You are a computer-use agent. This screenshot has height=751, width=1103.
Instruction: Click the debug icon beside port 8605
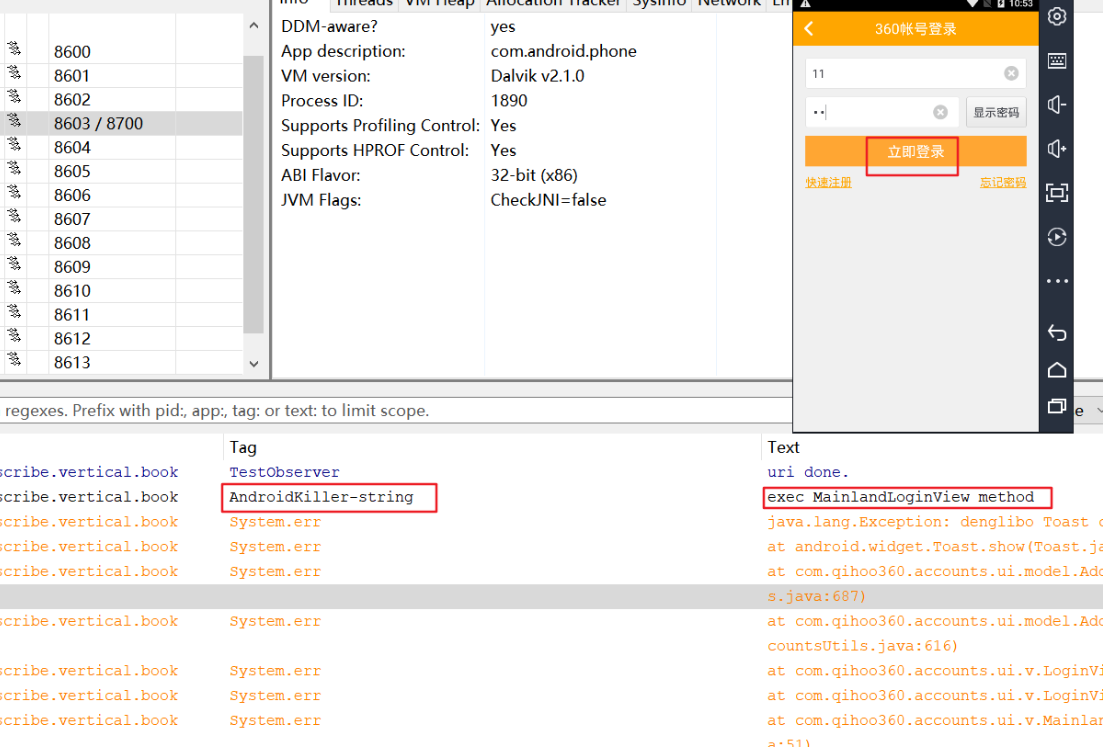coord(14,168)
